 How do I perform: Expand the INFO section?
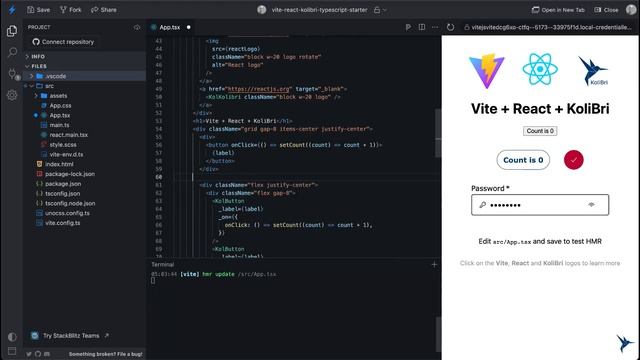coord(84,56)
